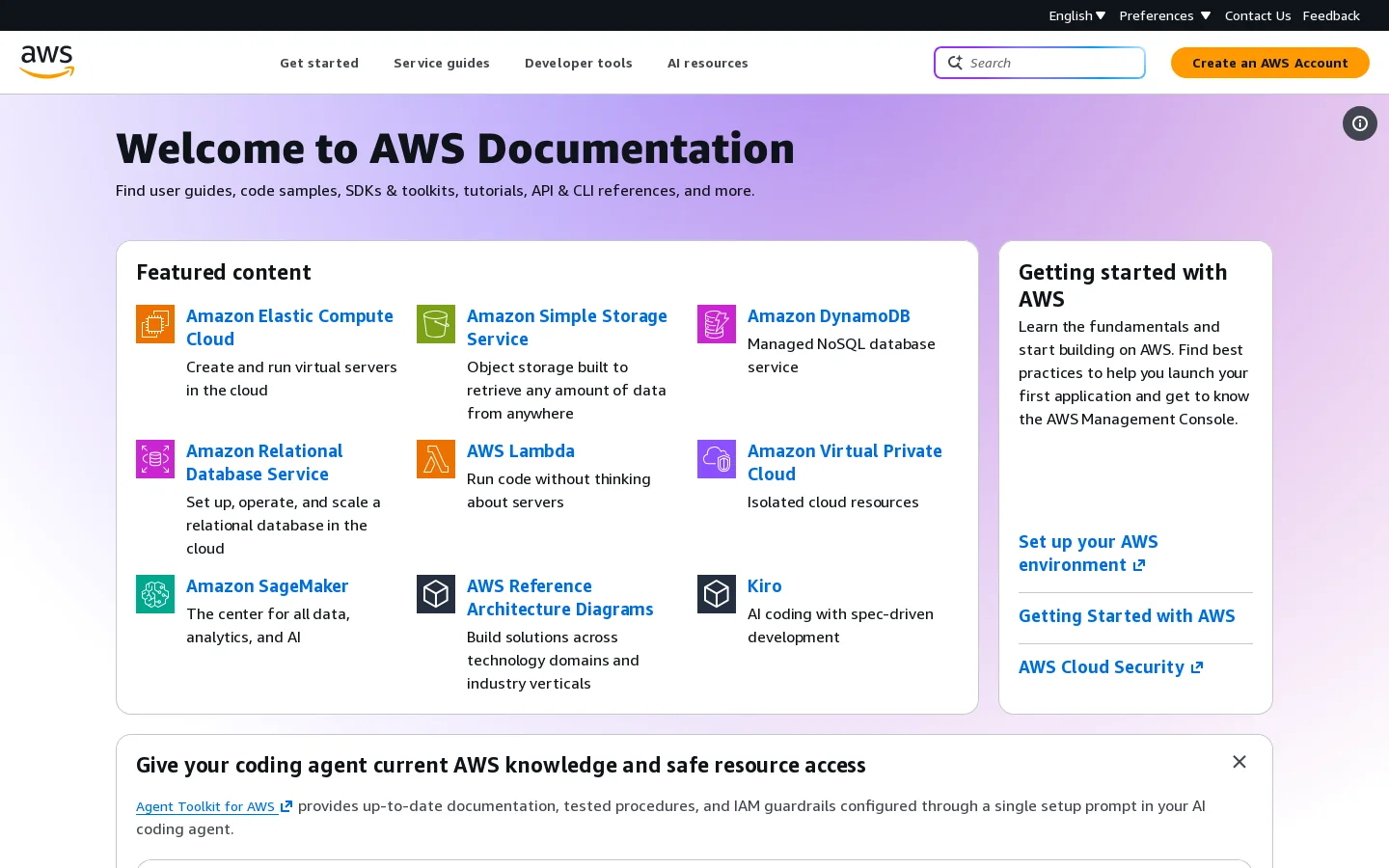Click the AWS logo in the header

pyautogui.click(x=47, y=62)
